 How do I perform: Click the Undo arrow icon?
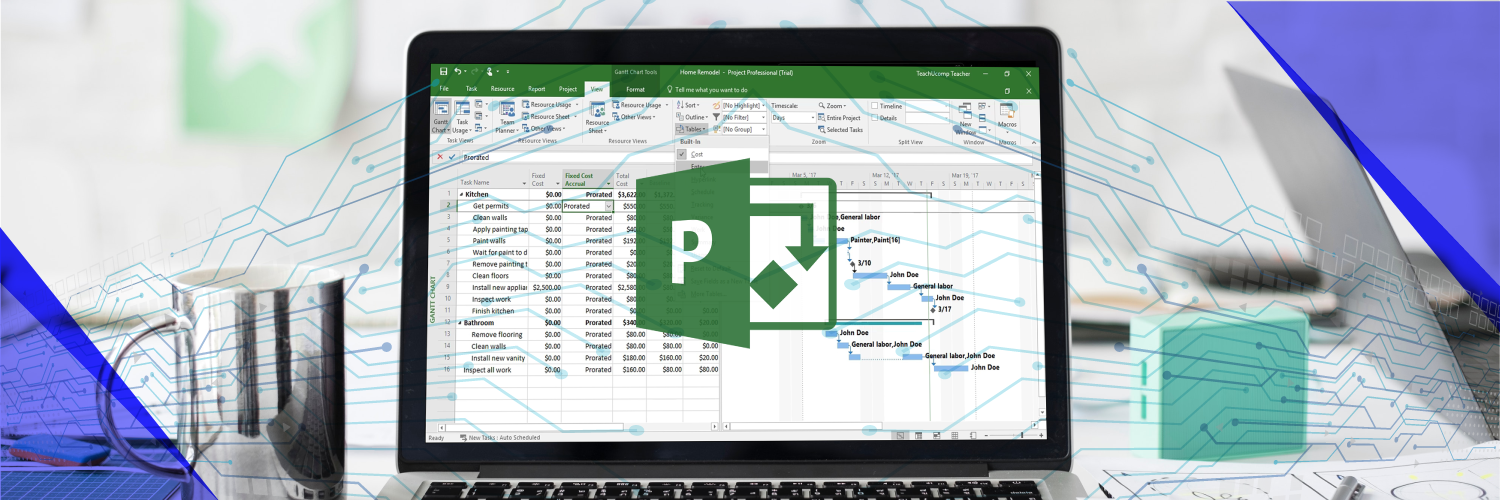(457, 72)
